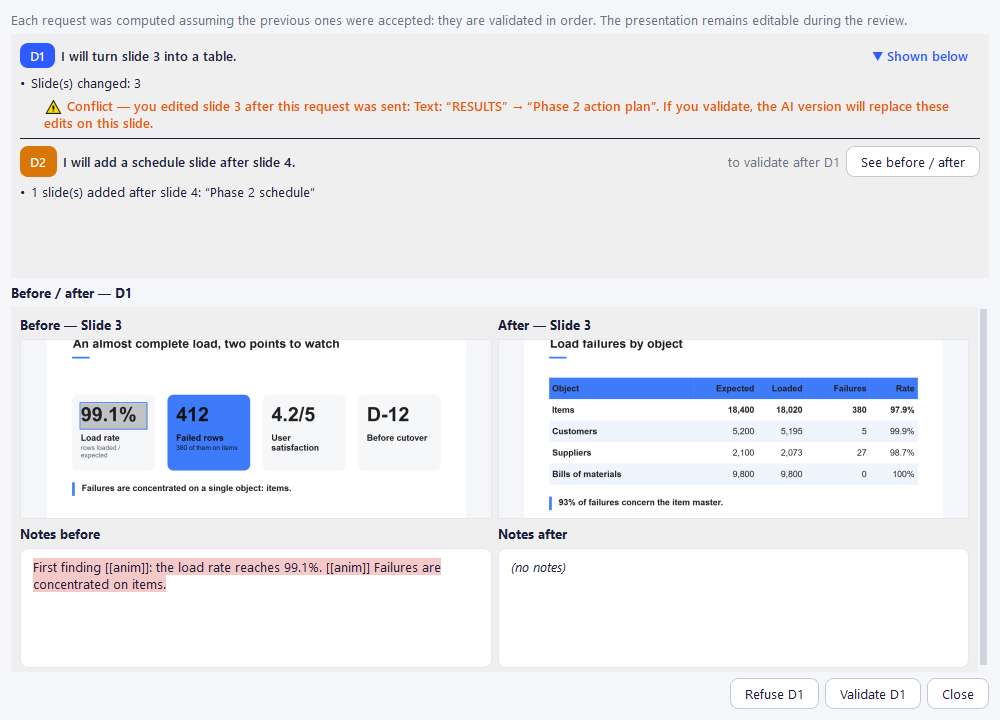This screenshot has height=720, width=1000.
Task: Click the blue 412 Failed rows card
Action: (209, 432)
